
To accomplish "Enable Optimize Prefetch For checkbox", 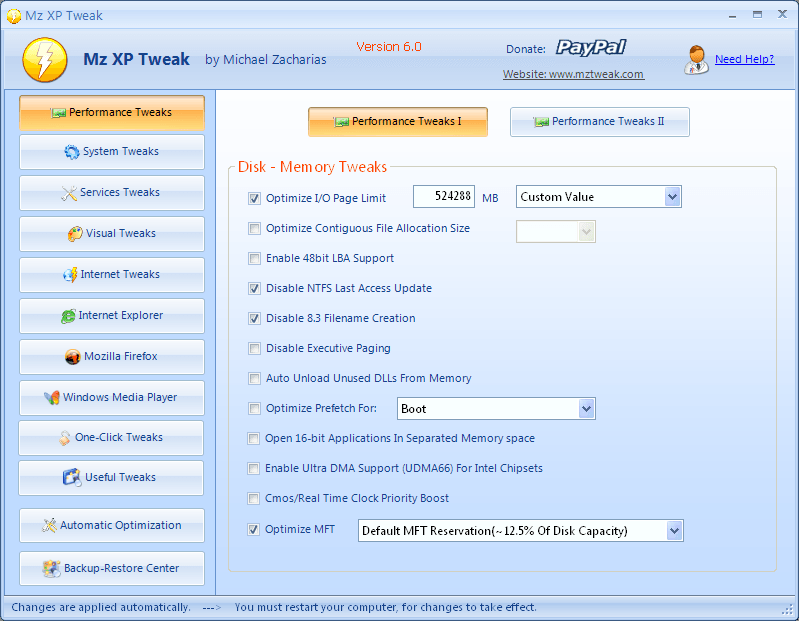I will 254,409.
